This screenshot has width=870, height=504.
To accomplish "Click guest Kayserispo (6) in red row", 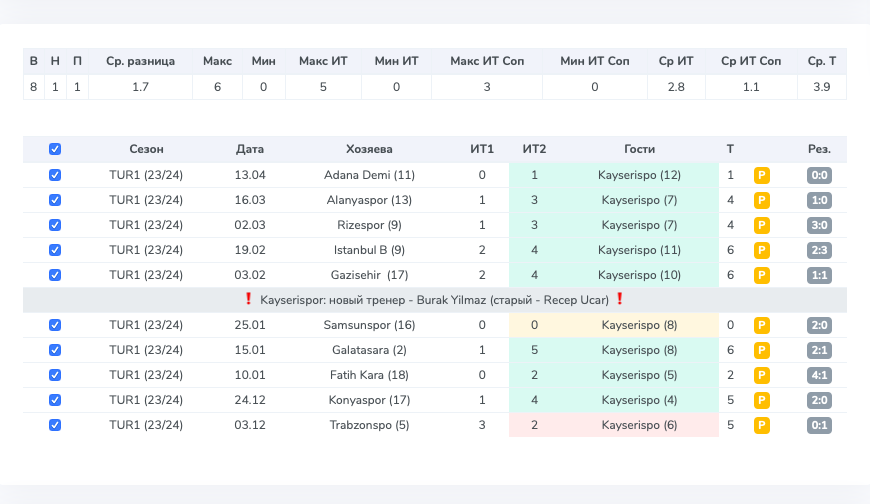I will pos(639,425).
